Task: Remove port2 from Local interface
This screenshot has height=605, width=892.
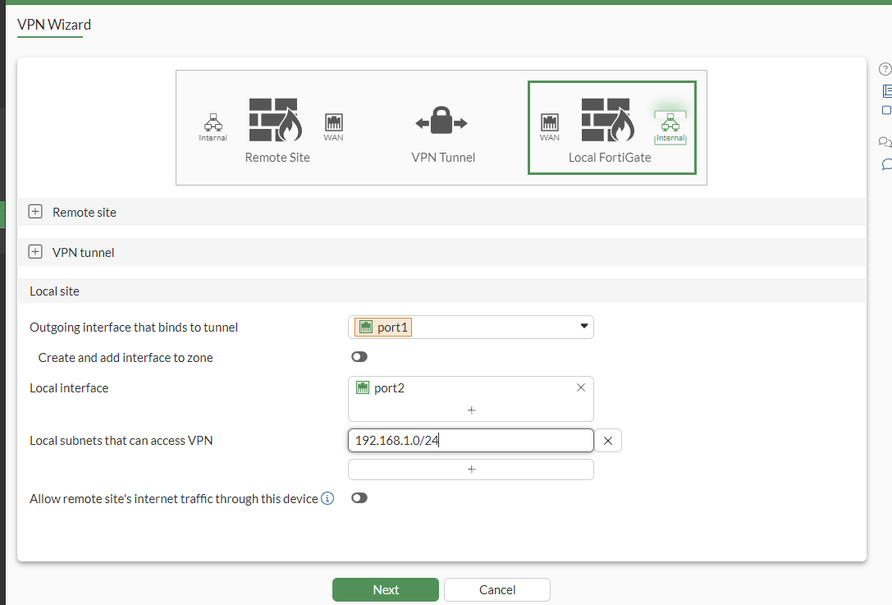Action: tap(581, 388)
